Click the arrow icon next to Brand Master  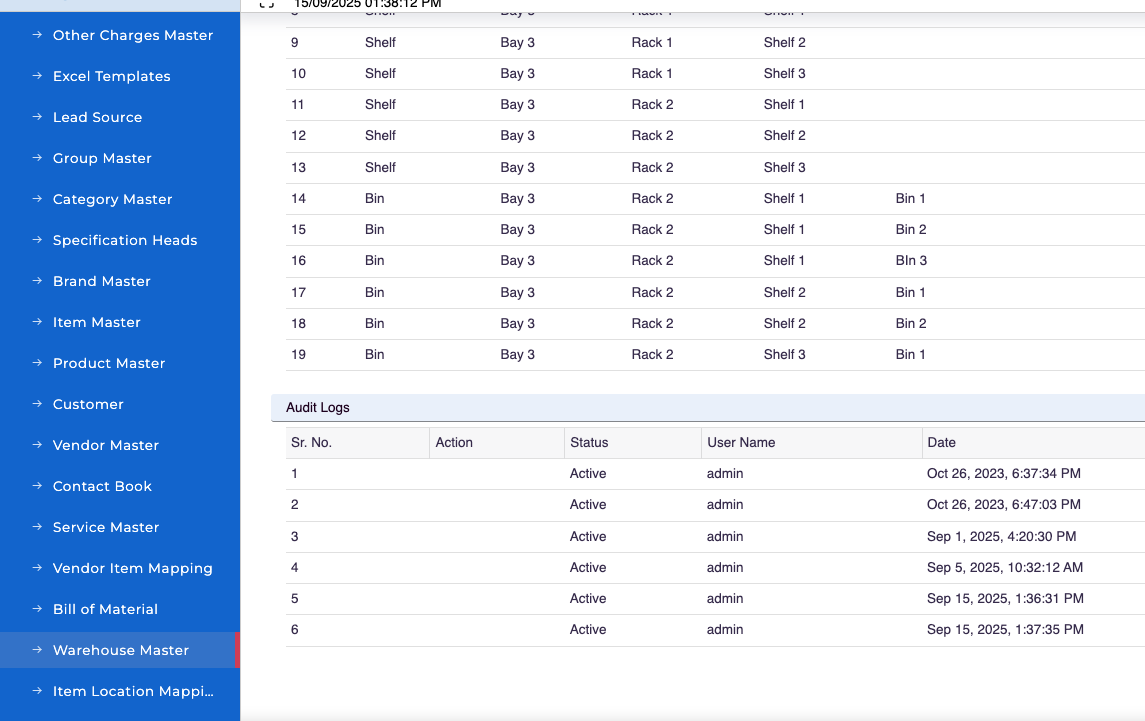pyautogui.click(x=37, y=281)
